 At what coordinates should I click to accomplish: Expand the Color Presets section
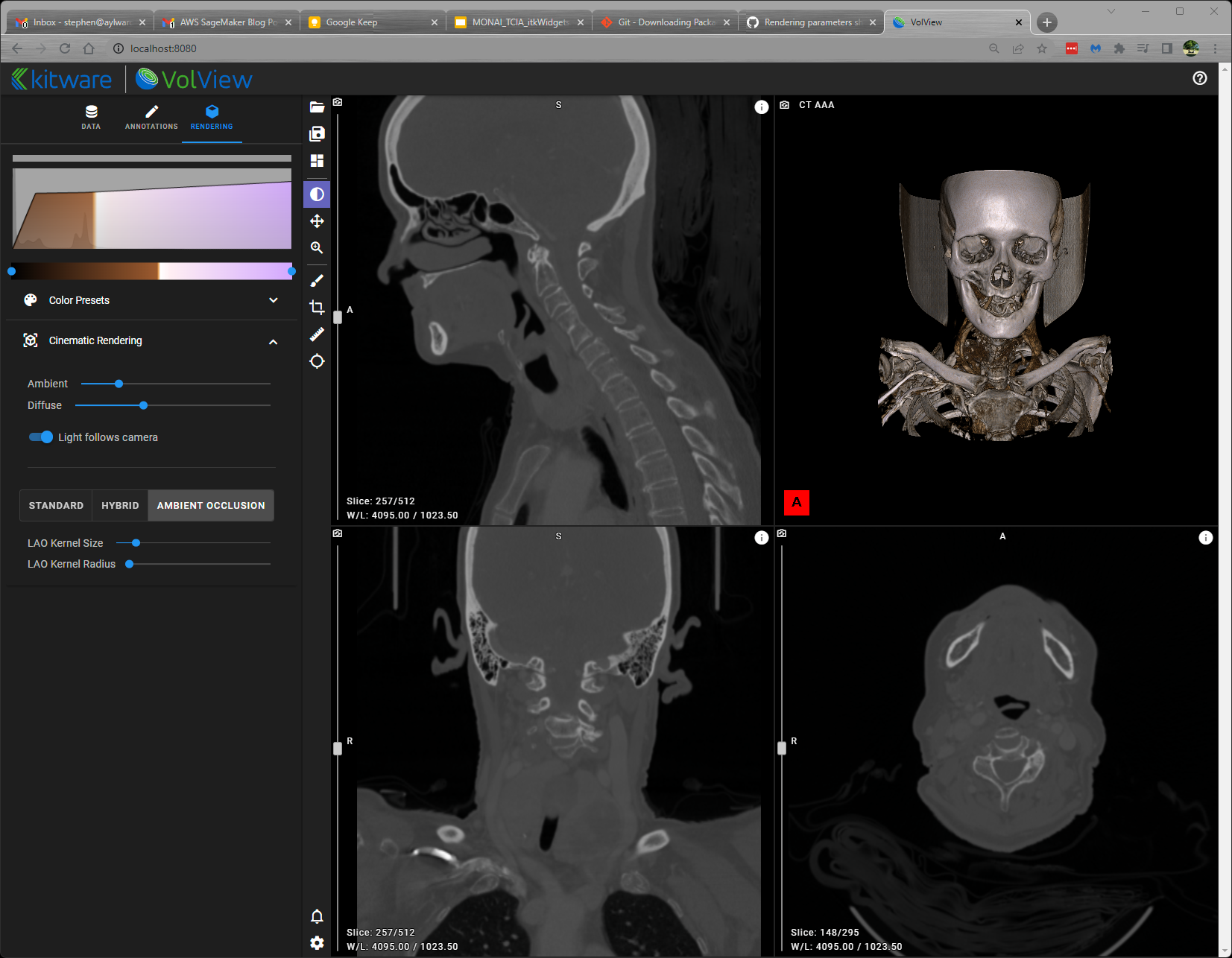point(273,300)
